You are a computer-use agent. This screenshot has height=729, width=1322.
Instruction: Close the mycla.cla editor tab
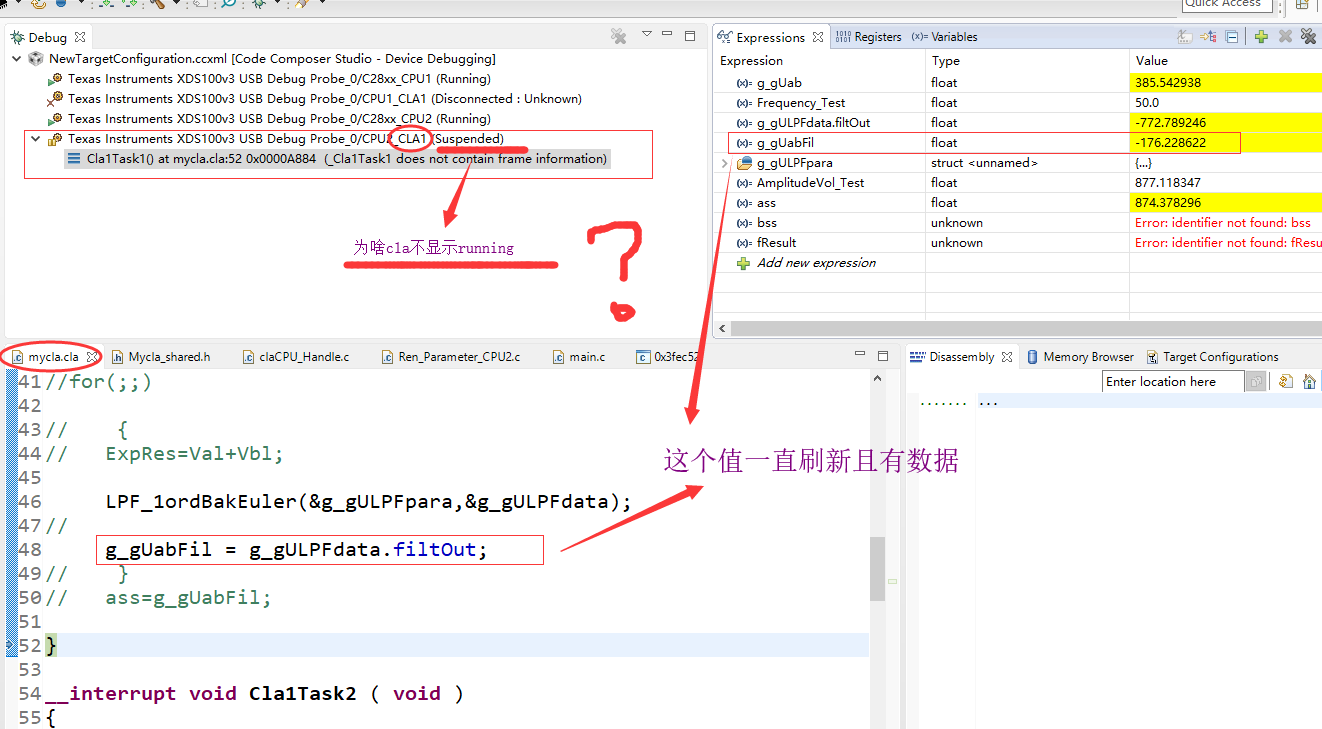click(x=92, y=357)
